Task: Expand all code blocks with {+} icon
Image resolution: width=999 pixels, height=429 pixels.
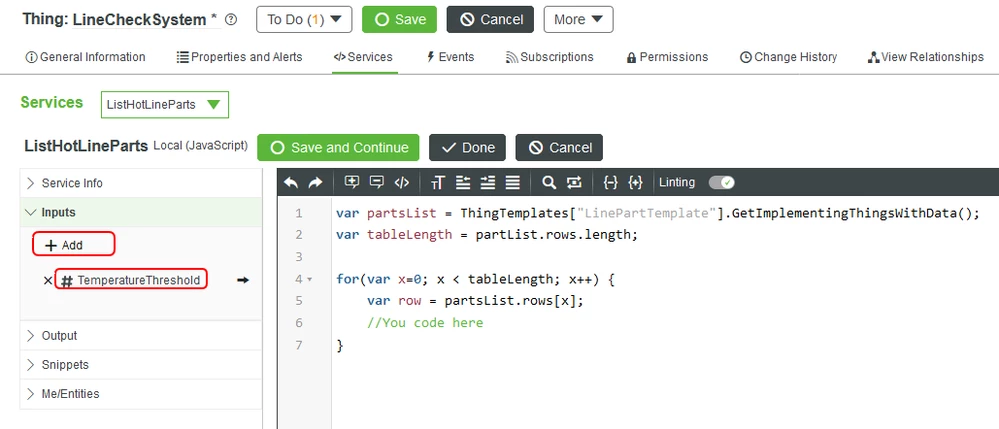Action: pos(635,183)
